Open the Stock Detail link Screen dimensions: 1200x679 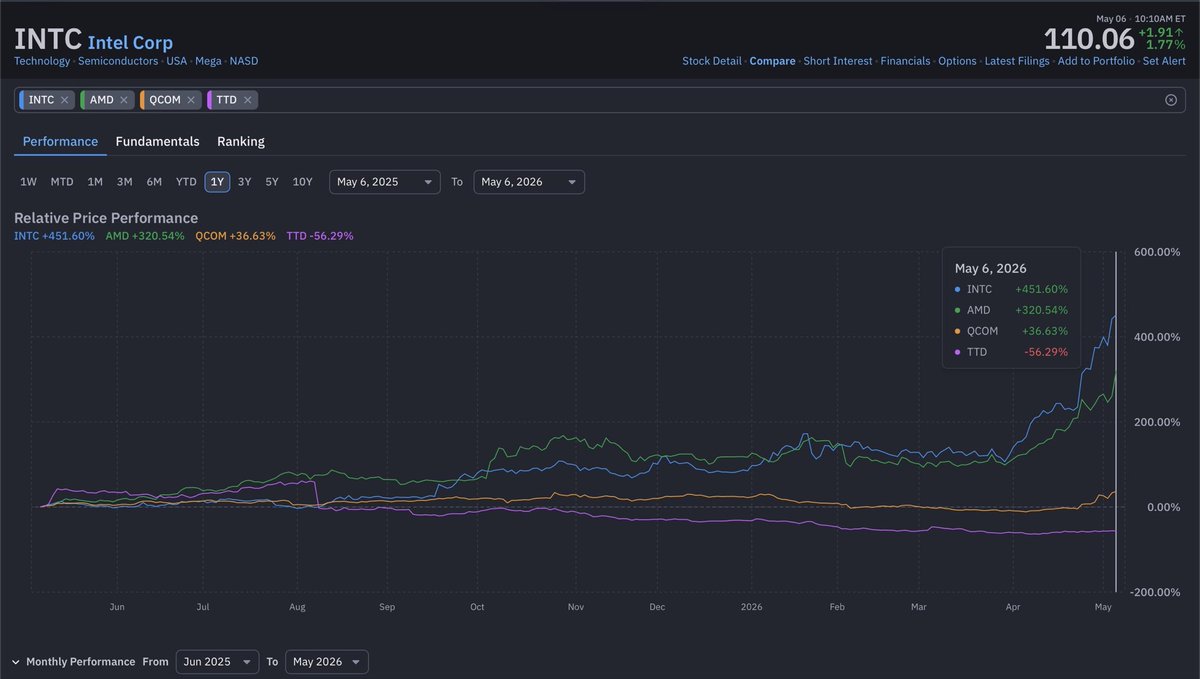pos(712,61)
